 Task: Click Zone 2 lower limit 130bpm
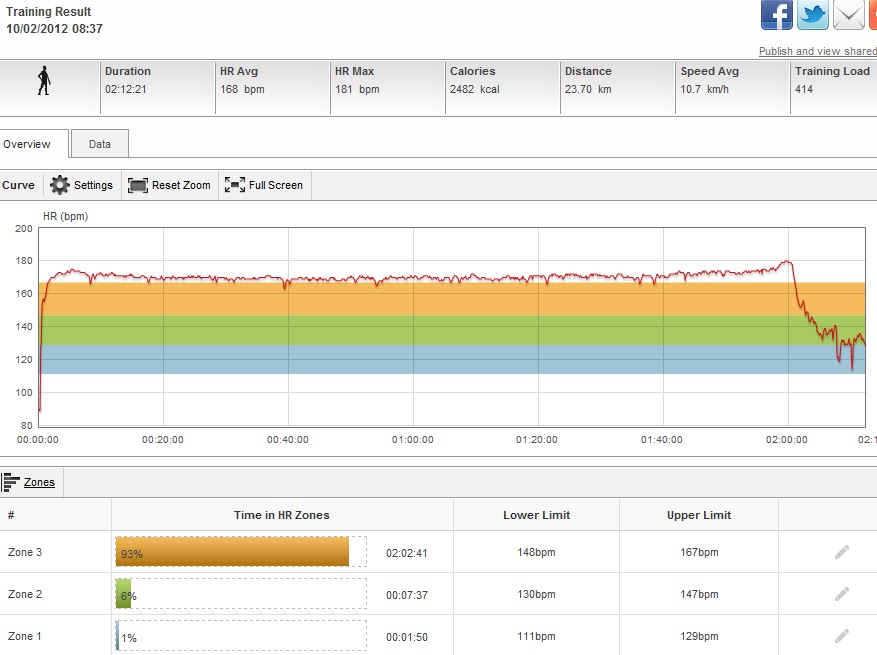pos(536,594)
